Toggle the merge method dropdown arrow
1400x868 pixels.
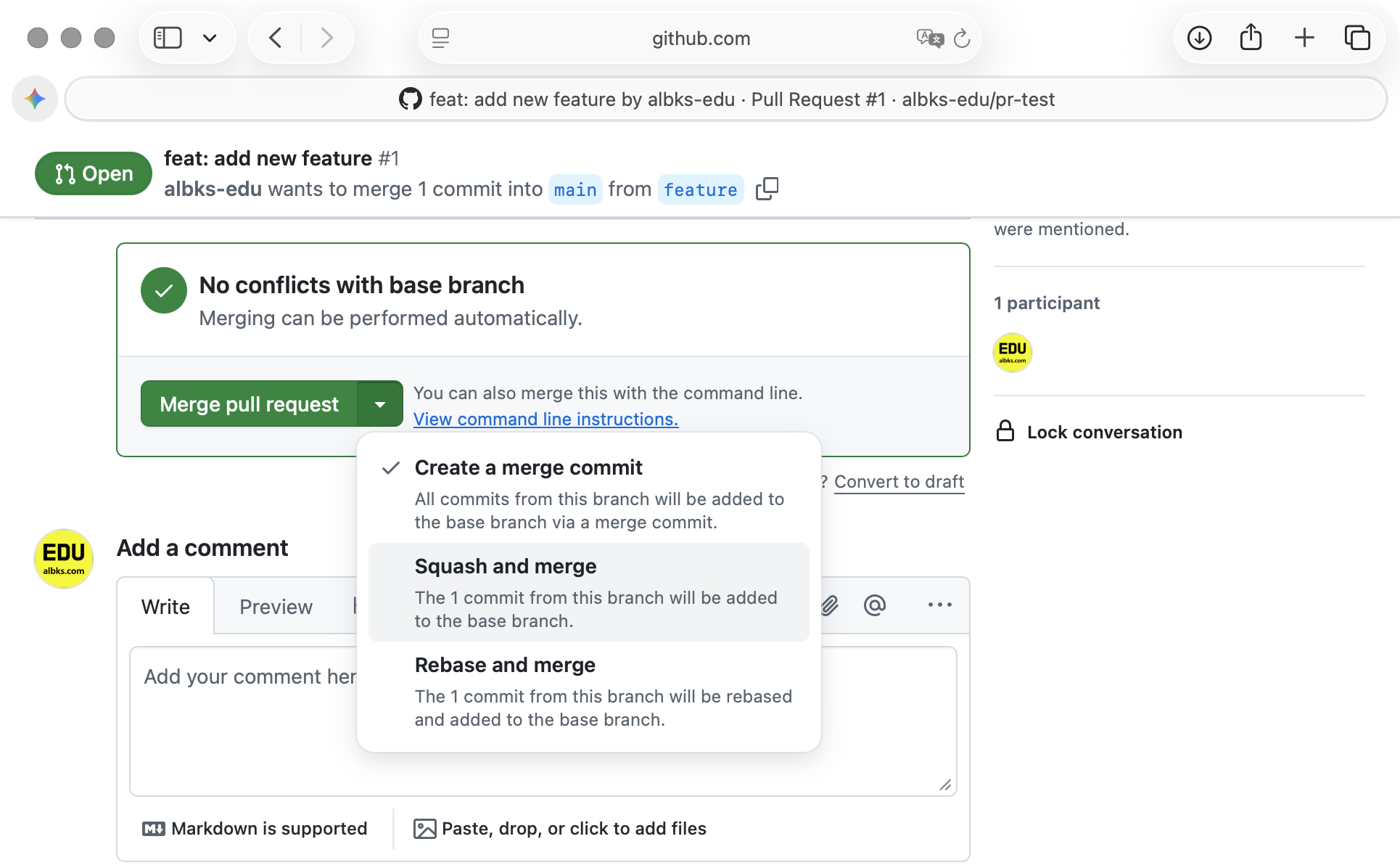pos(380,404)
